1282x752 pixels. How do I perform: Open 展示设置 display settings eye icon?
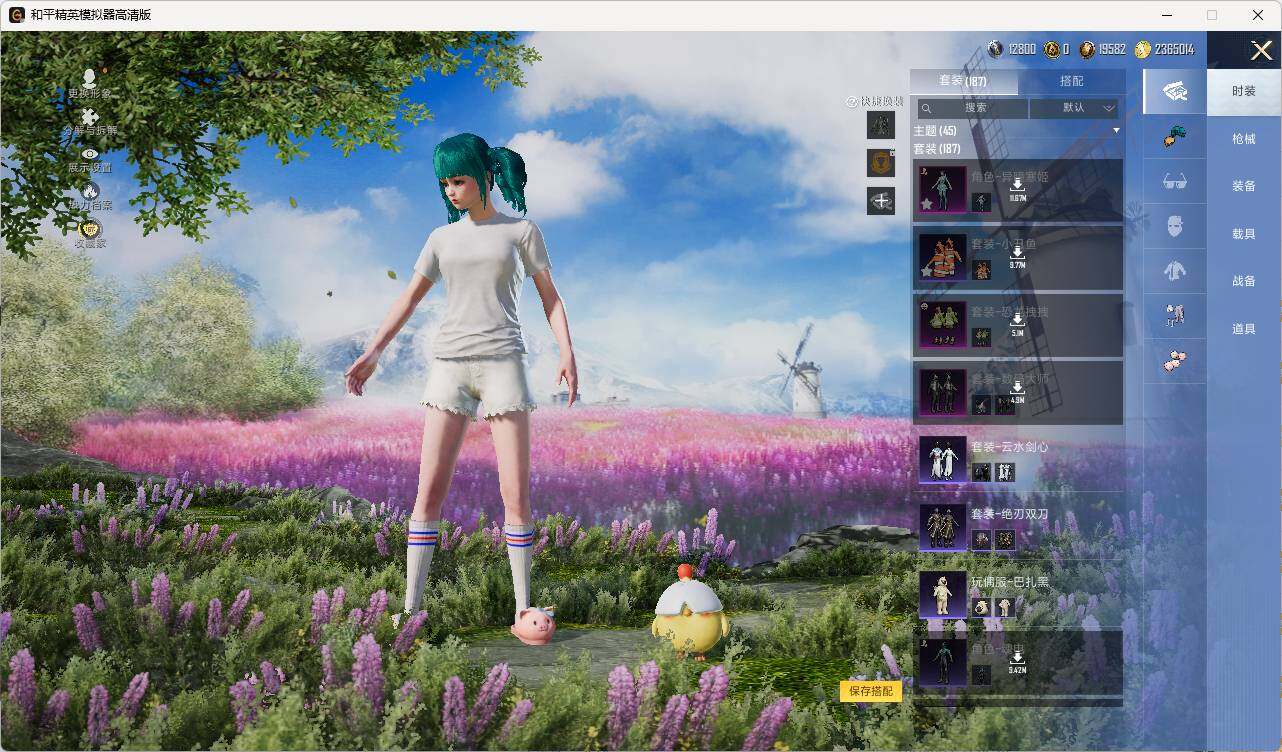[x=90, y=153]
